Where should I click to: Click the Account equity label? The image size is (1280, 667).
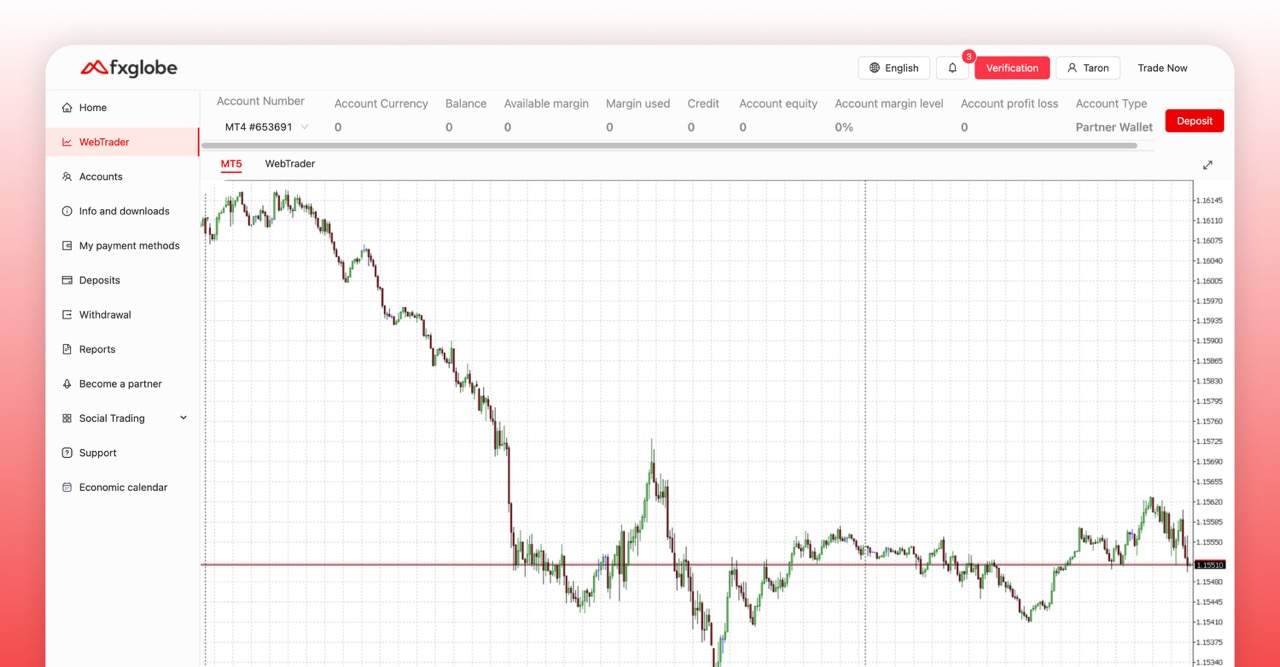click(x=778, y=103)
